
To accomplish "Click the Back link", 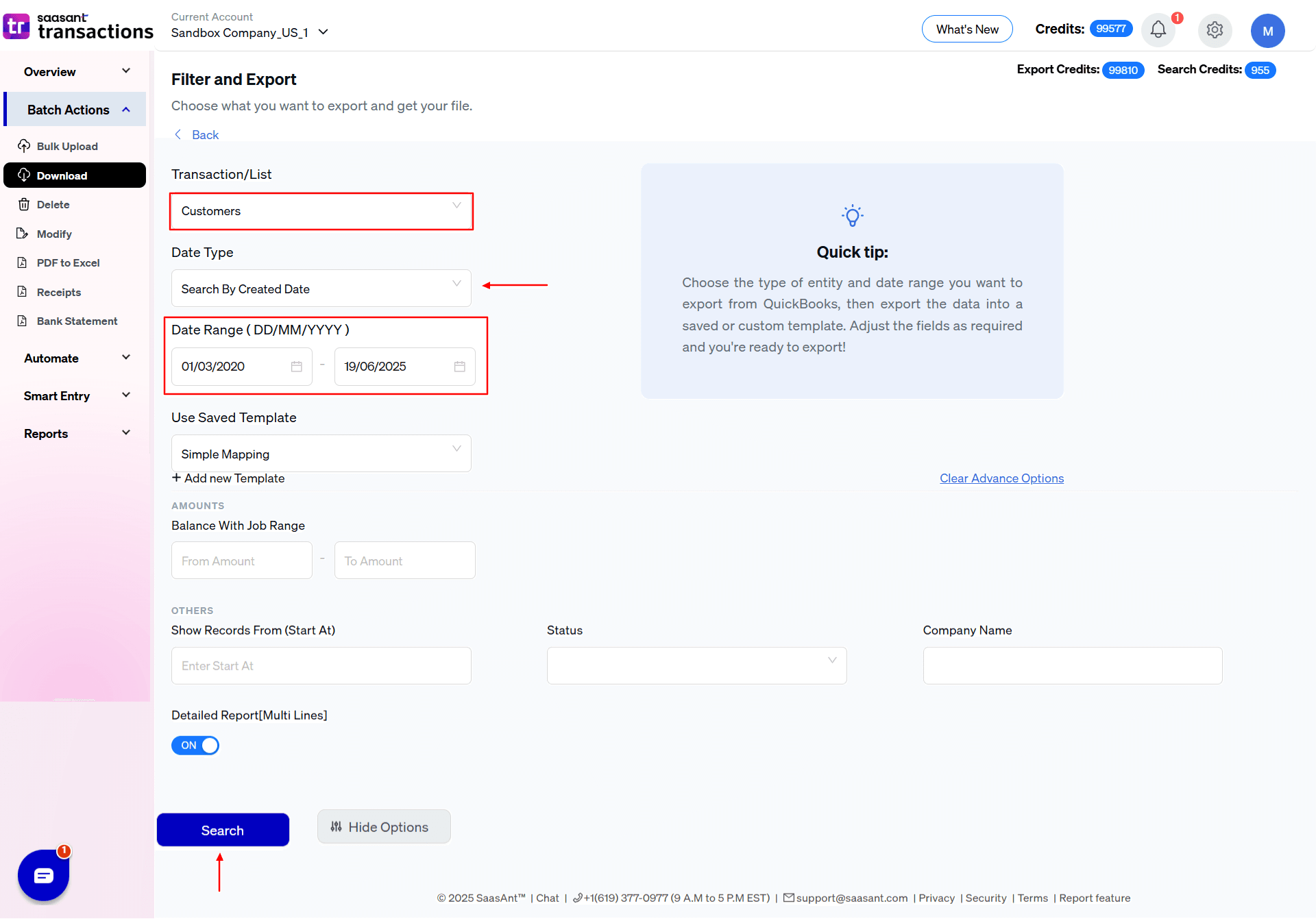I will coord(205,134).
